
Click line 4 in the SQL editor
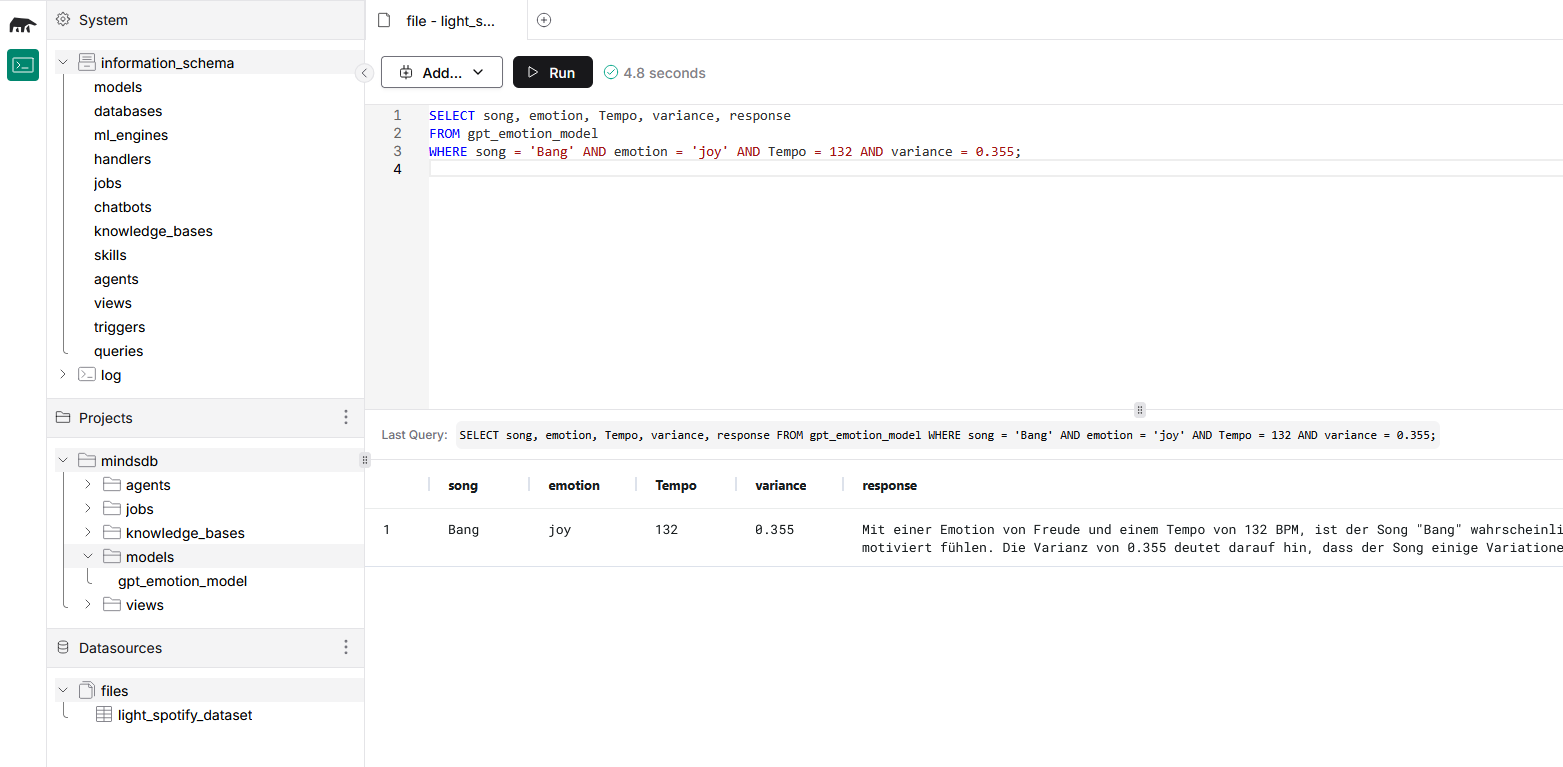point(700,169)
